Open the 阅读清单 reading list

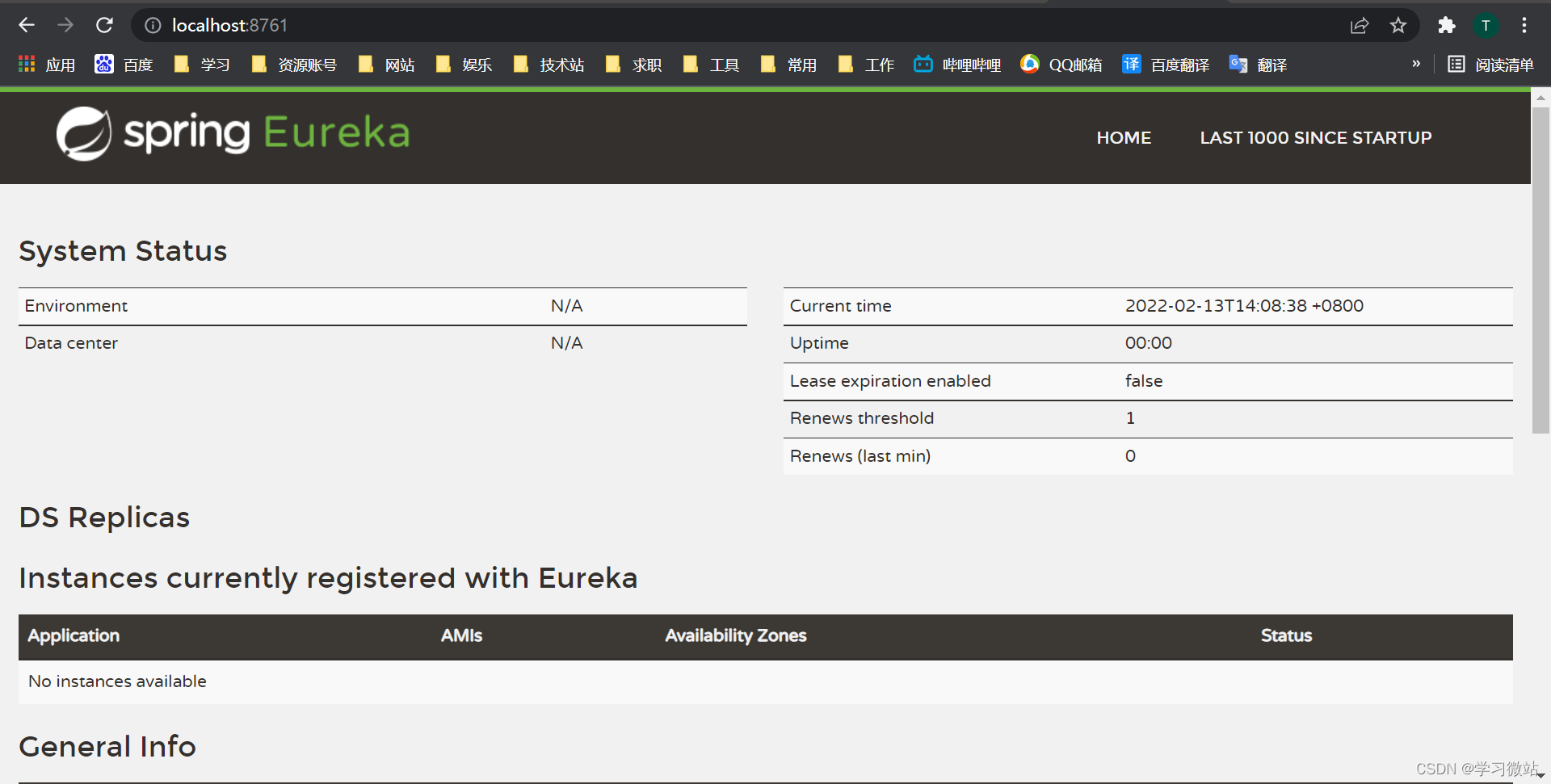(x=1490, y=65)
